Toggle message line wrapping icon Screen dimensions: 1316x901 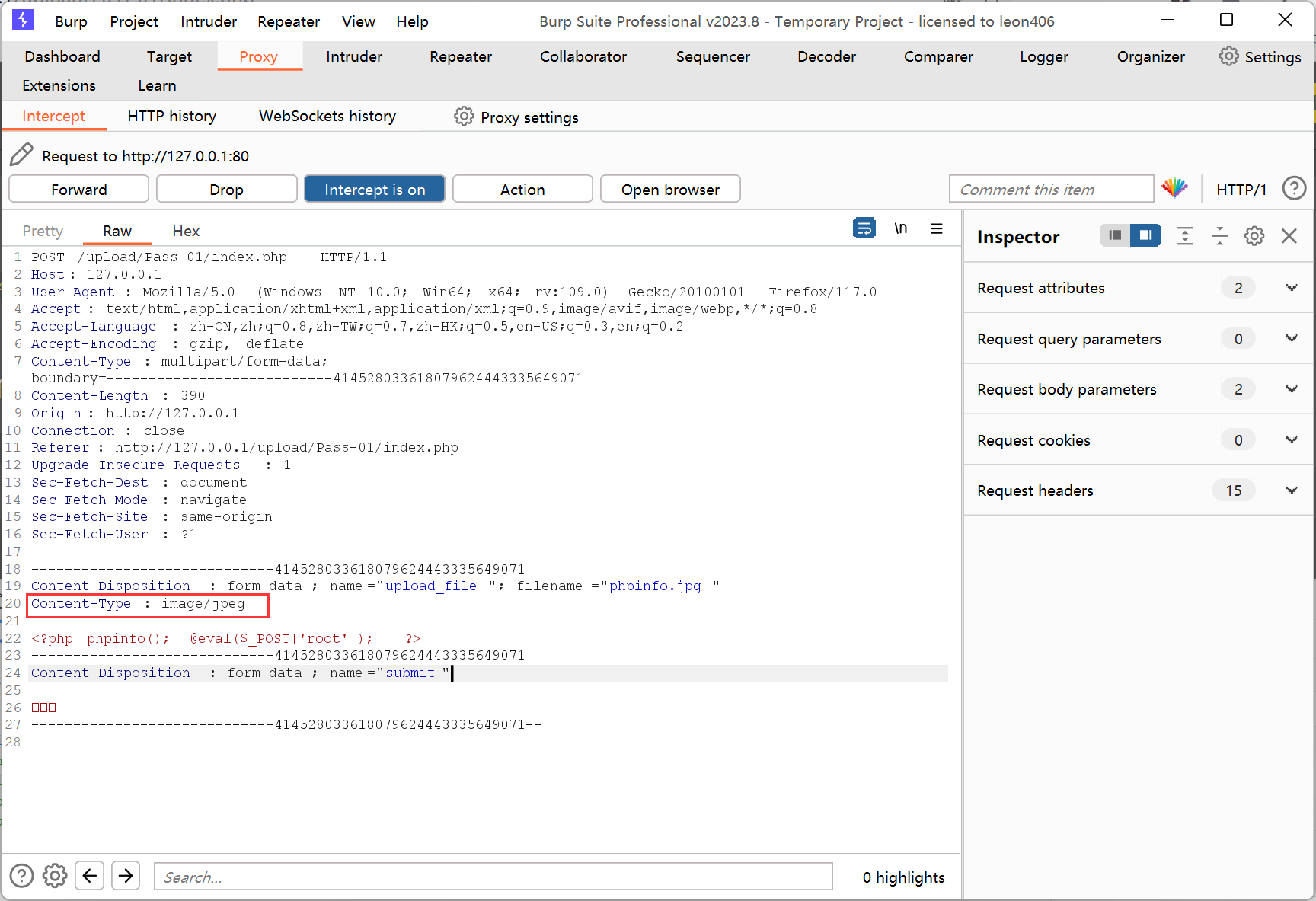tap(864, 228)
